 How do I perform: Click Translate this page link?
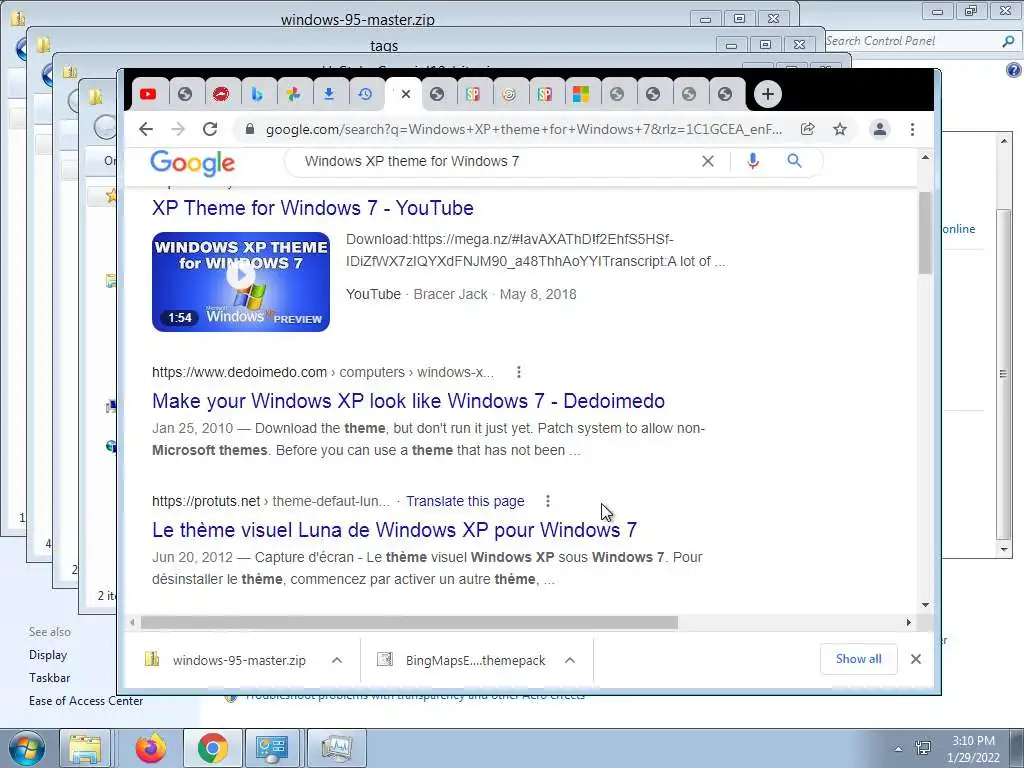(x=465, y=502)
